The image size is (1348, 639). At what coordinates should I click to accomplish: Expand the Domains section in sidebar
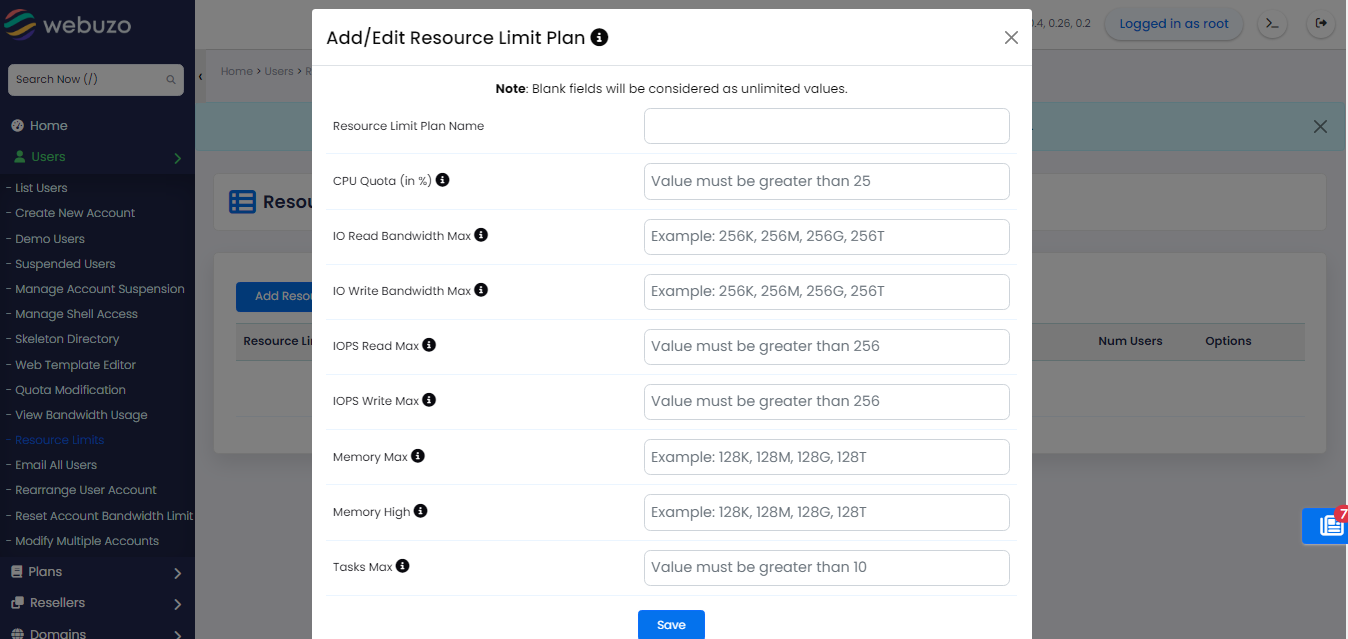click(x=95, y=631)
